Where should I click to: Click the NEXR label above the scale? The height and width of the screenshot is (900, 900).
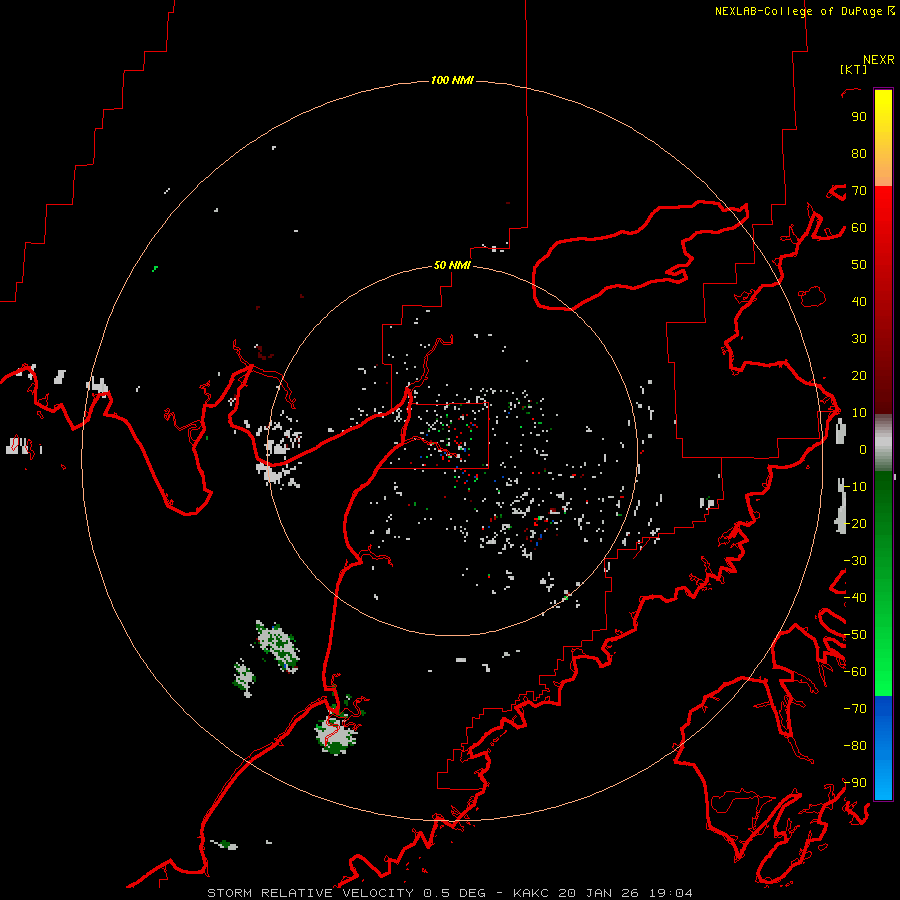(x=879, y=60)
